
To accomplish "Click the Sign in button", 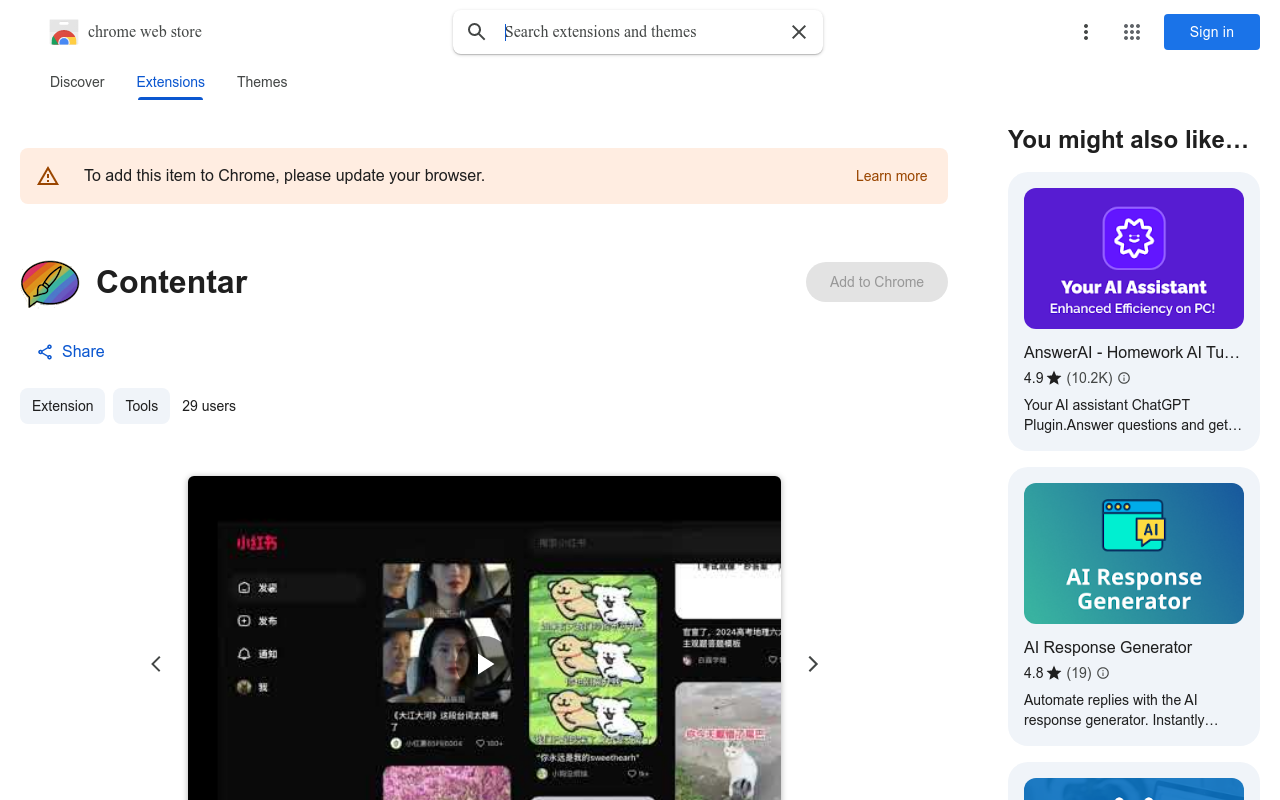I will click(1212, 32).
